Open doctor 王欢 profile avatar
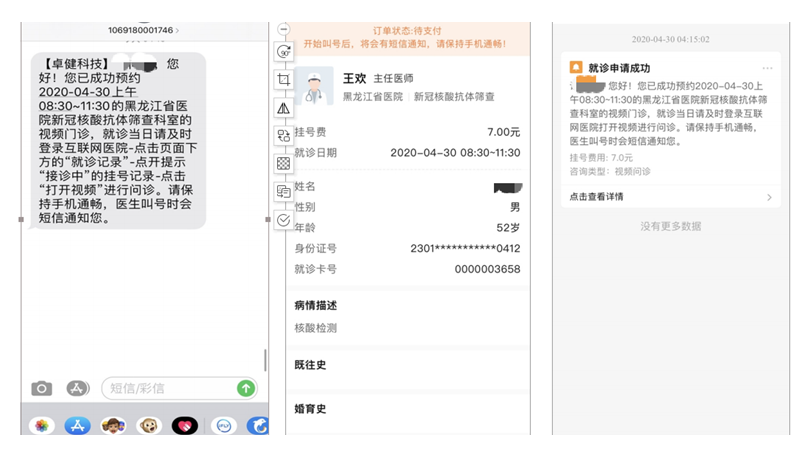 pos(314,86)
